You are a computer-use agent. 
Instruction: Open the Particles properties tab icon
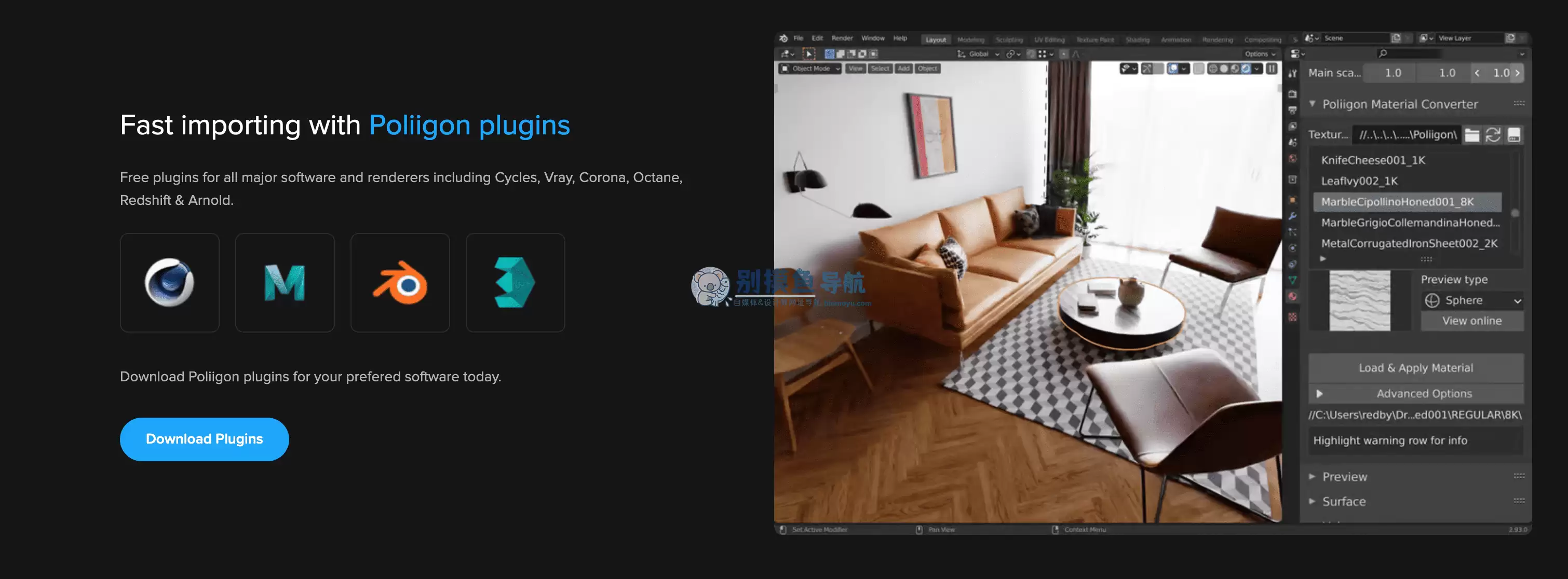point(1292,232)
